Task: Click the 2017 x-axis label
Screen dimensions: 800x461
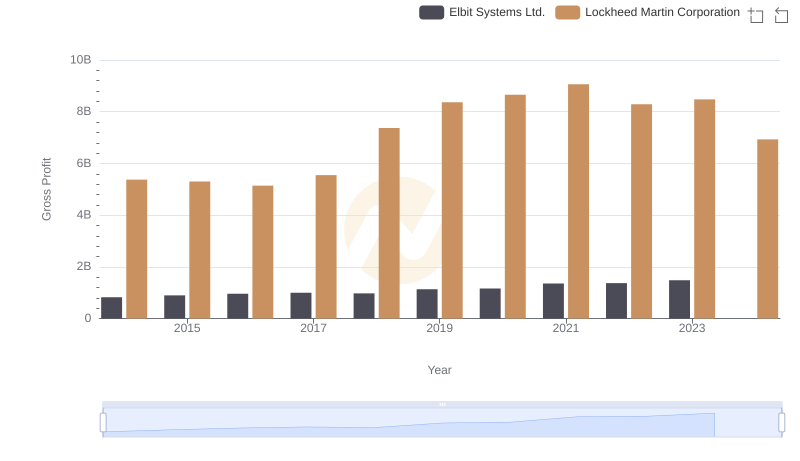Action: tap(313, 328)
